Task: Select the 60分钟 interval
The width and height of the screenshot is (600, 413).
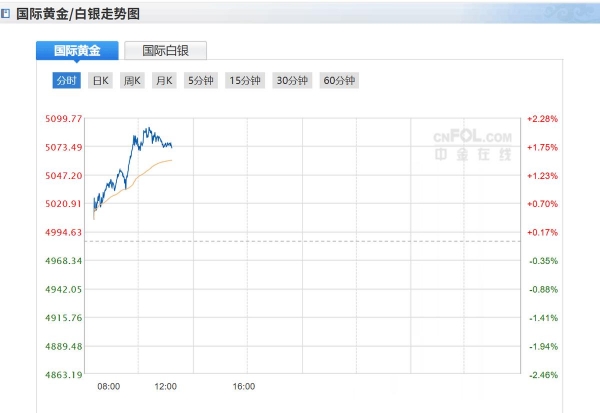Action: coord(339,80)
